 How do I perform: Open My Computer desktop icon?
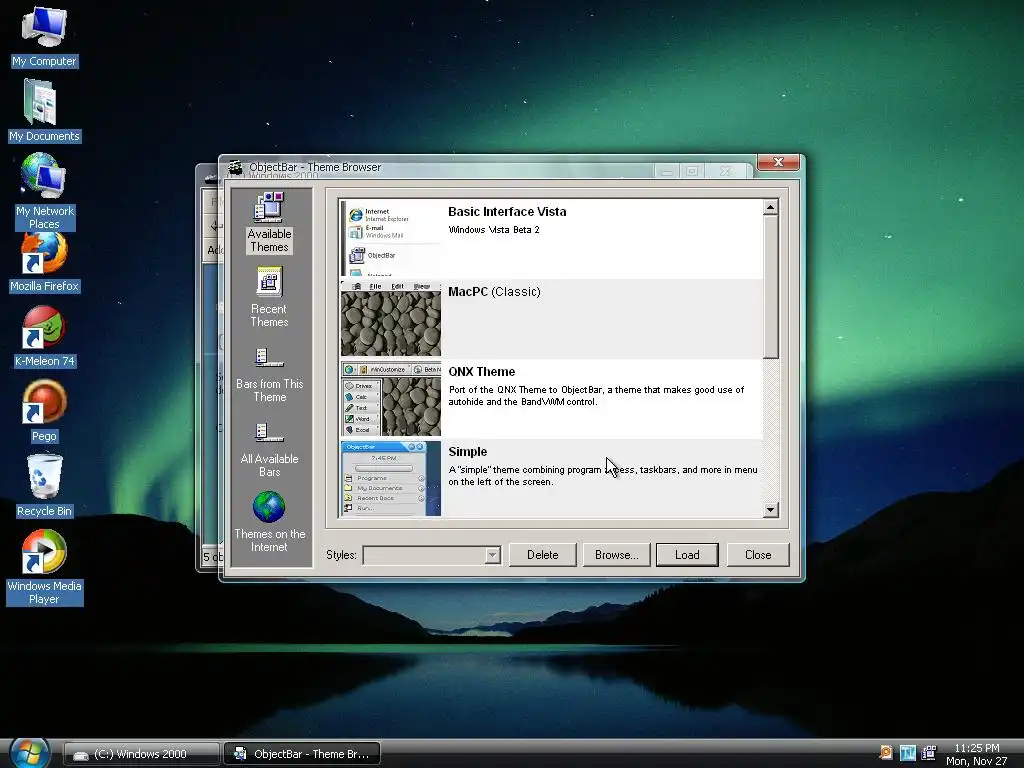point(44,36)
